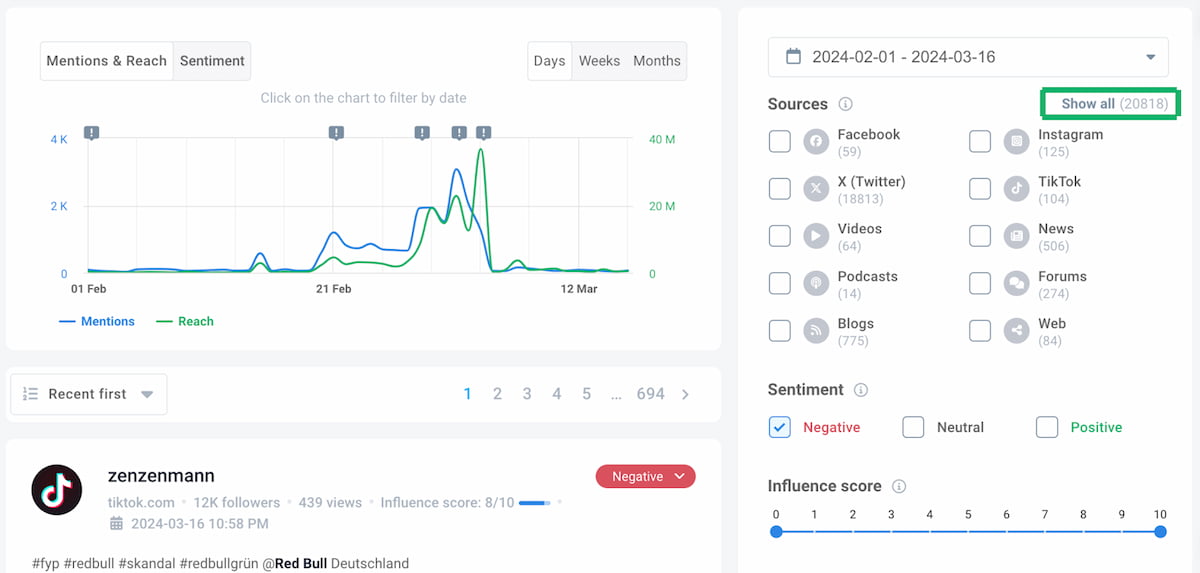Toggle the Web source checkbox
Image resolution: width=1200 pixels, height=573 pixels.
pyautogui.click(x=980, y=331)
